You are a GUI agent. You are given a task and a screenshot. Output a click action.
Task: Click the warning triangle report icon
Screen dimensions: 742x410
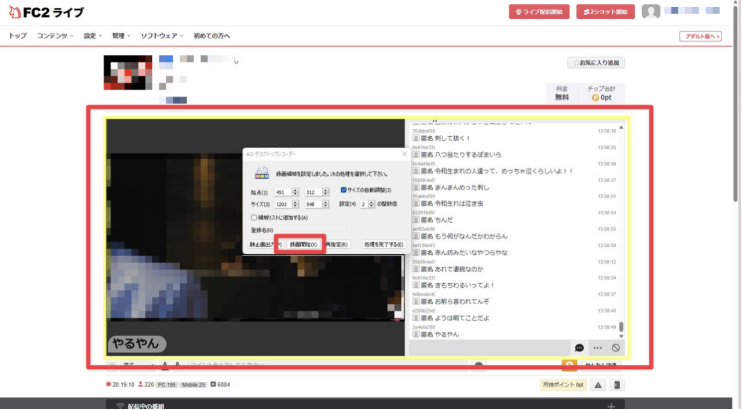coord(597,384)
